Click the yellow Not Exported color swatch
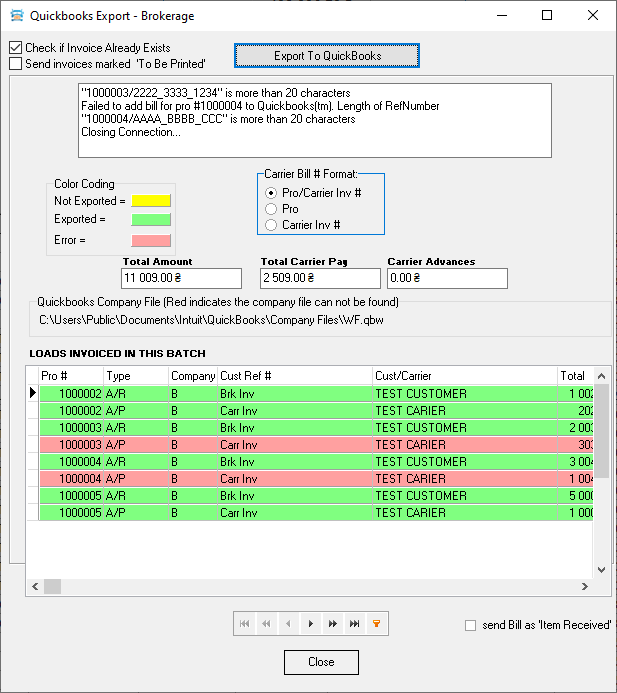617x693 pixels. pos(151,201)
